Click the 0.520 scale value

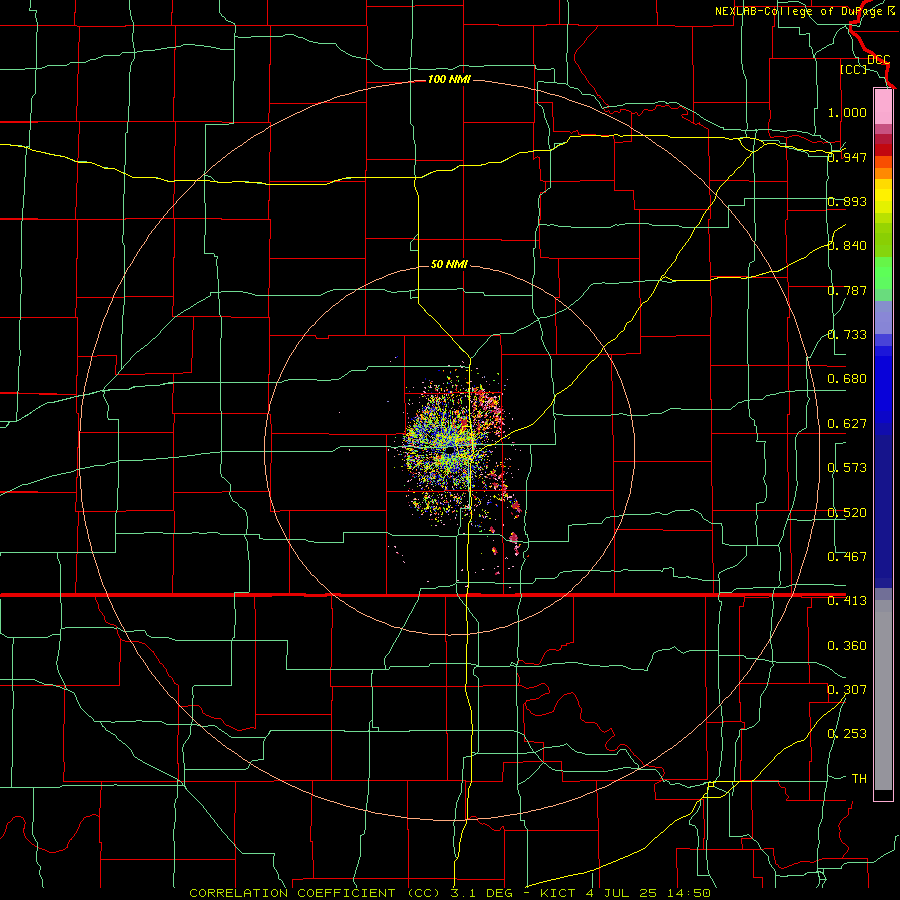click(847, 513)
